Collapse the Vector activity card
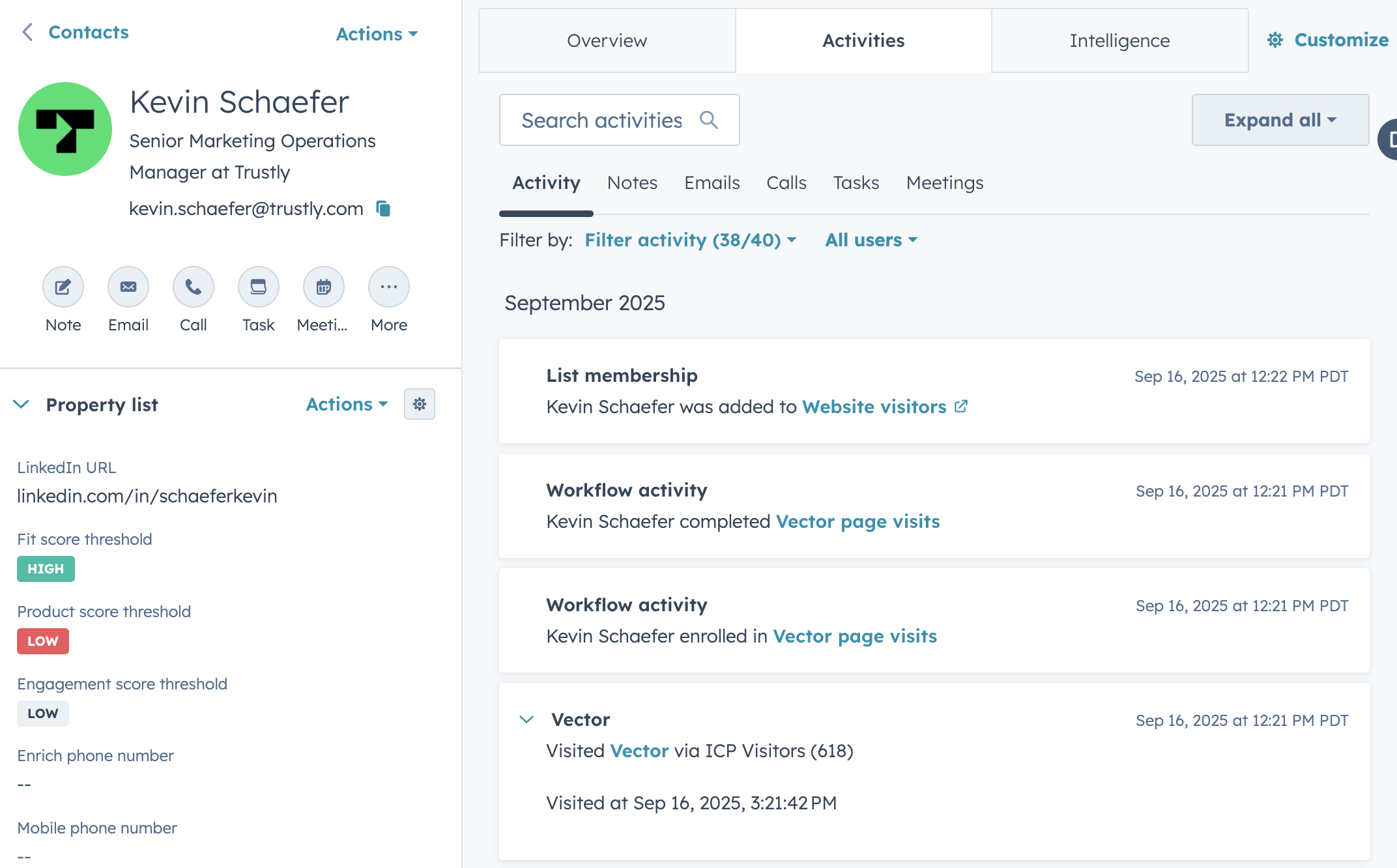The height and width of the screenshot is (868, 1397). 526,719
